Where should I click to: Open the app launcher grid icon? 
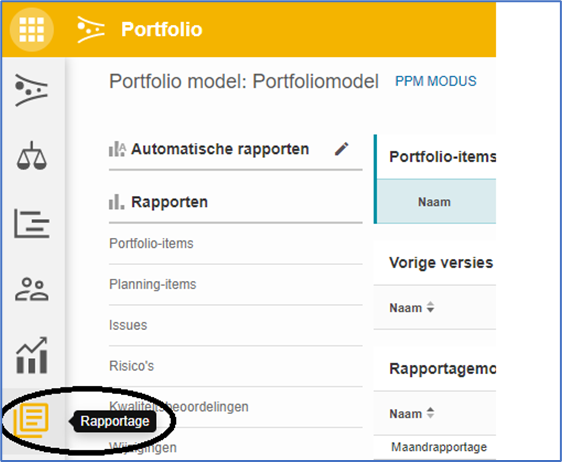tap(32, 29)
